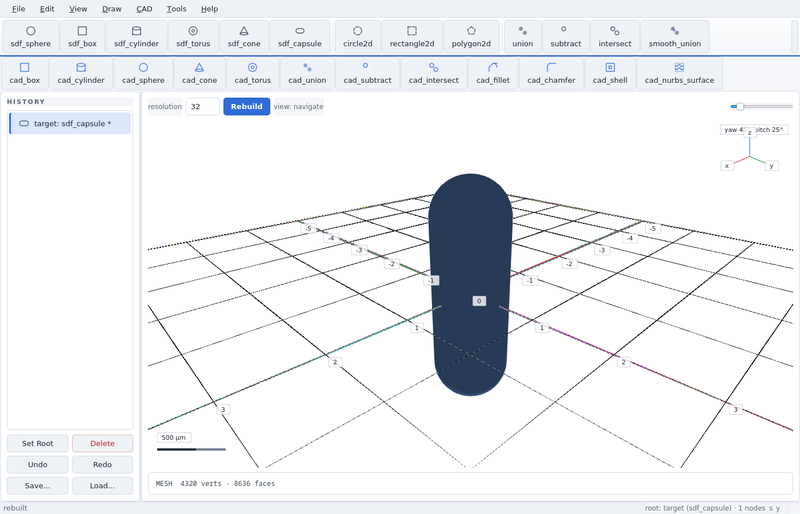Click the 'rebuilt' status bar text
The image size is (800, 514).
click(15, 508)
